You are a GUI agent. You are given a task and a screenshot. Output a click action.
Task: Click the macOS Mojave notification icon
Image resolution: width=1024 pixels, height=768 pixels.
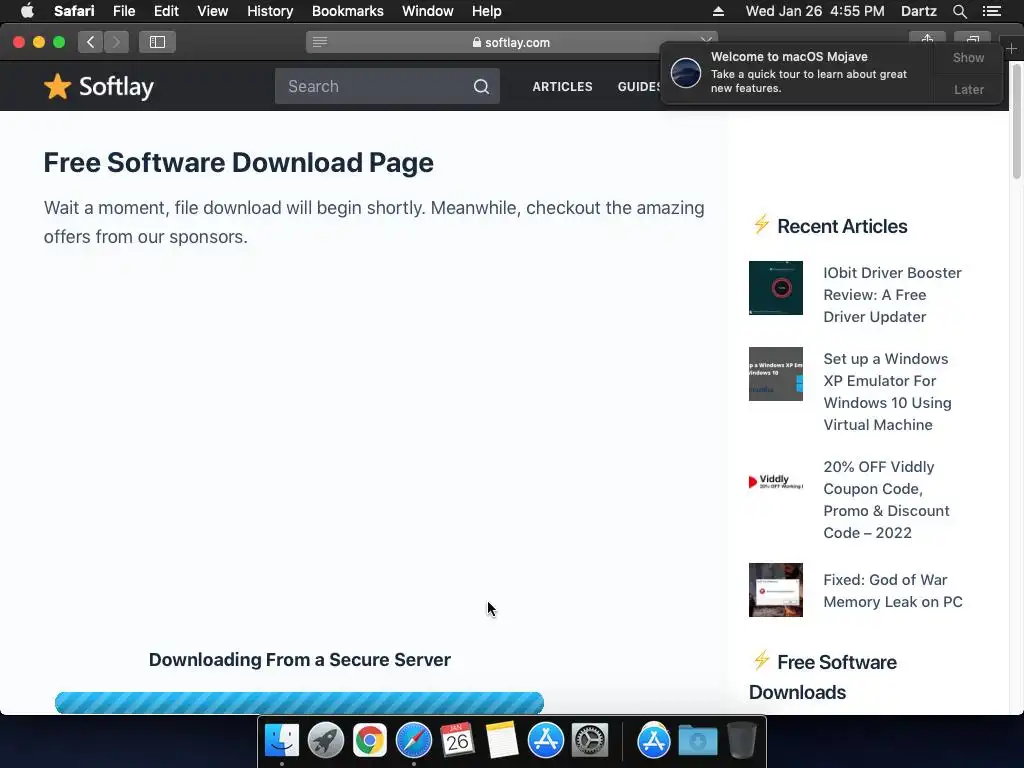point(686,72)
